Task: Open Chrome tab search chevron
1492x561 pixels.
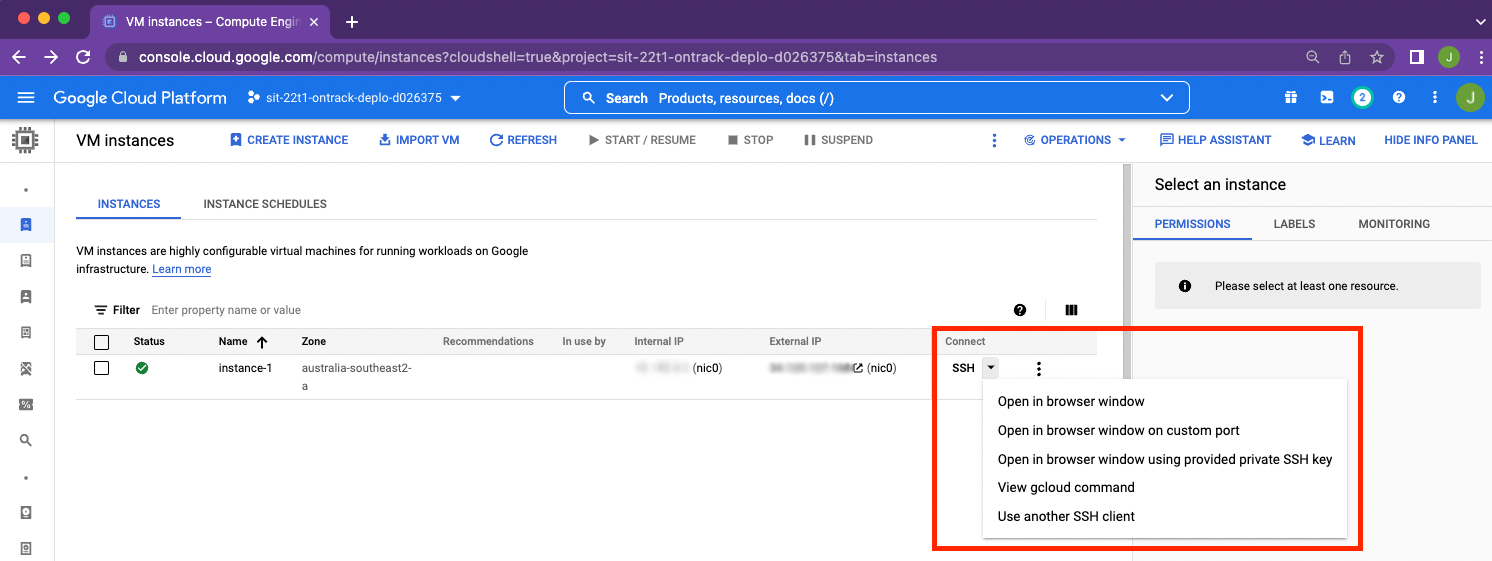Action: (x=1479, y=21)
